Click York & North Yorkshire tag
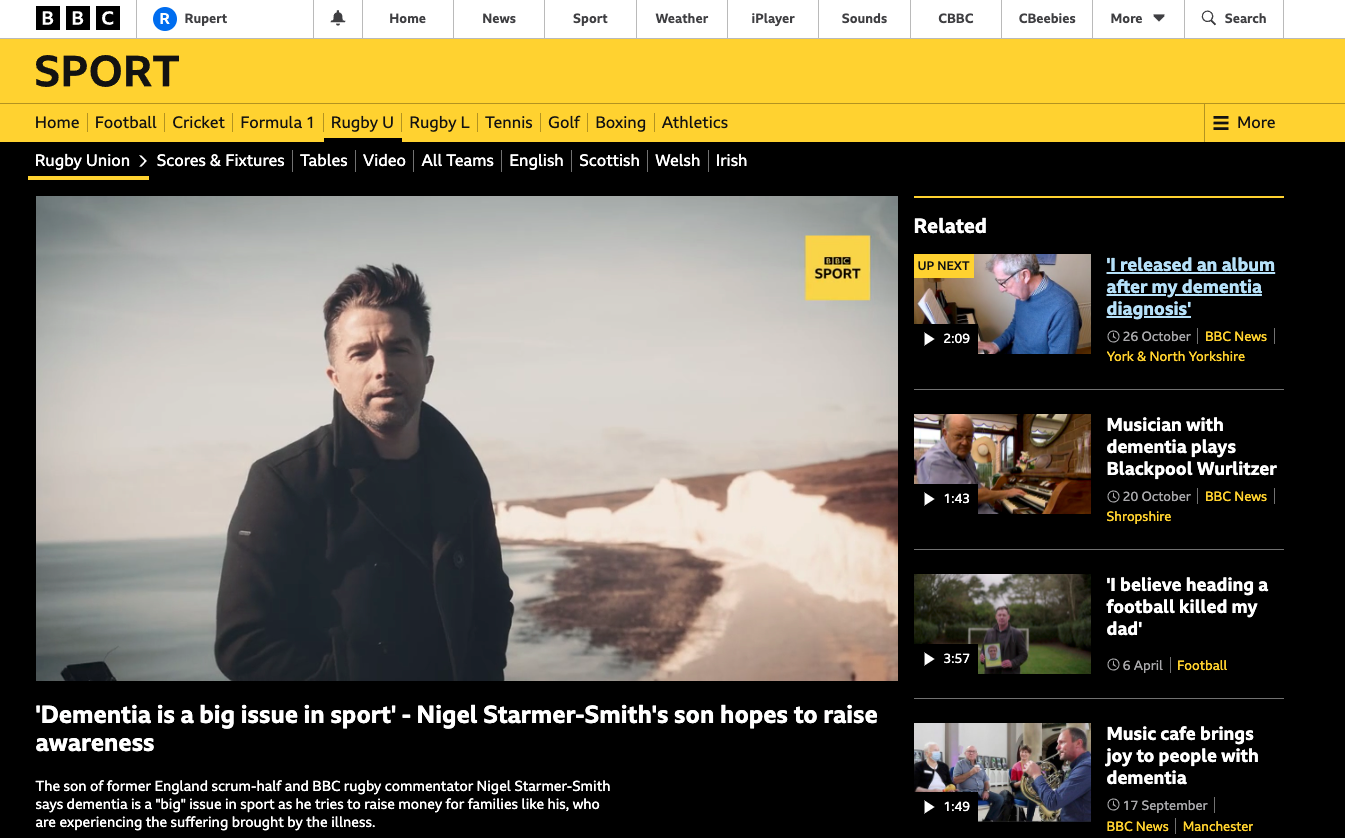Image resolution: width=1345 pixels, height=838 pixels. [x=1175, y=357]
